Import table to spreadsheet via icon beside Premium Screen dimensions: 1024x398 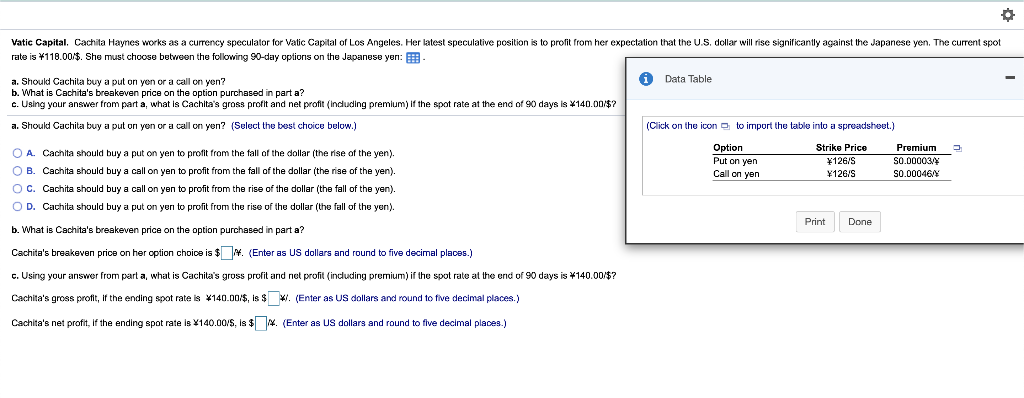957,148
